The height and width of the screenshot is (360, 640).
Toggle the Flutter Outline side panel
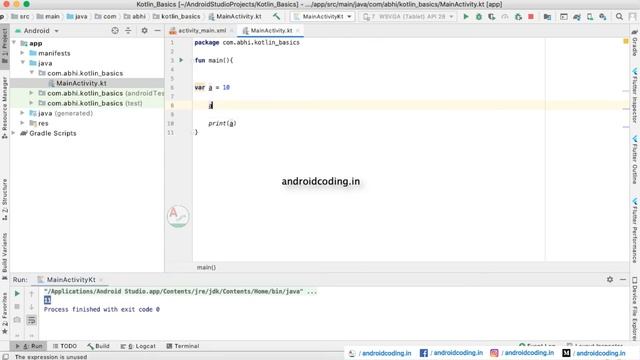(x=635, y=160)
